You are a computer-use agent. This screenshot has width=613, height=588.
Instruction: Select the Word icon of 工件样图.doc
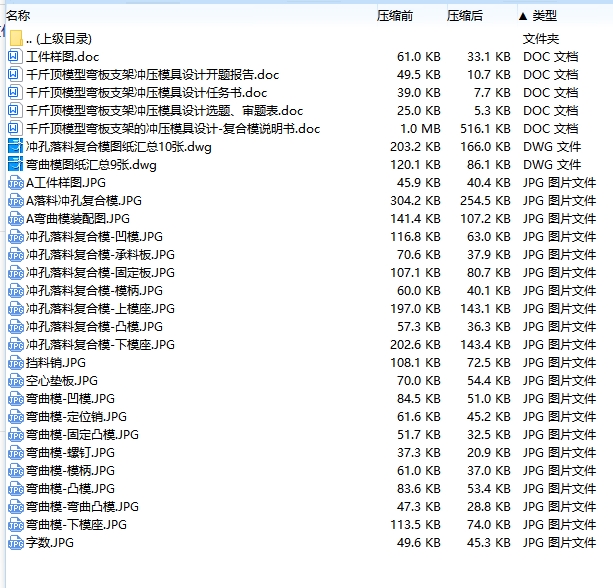(14, 57)
